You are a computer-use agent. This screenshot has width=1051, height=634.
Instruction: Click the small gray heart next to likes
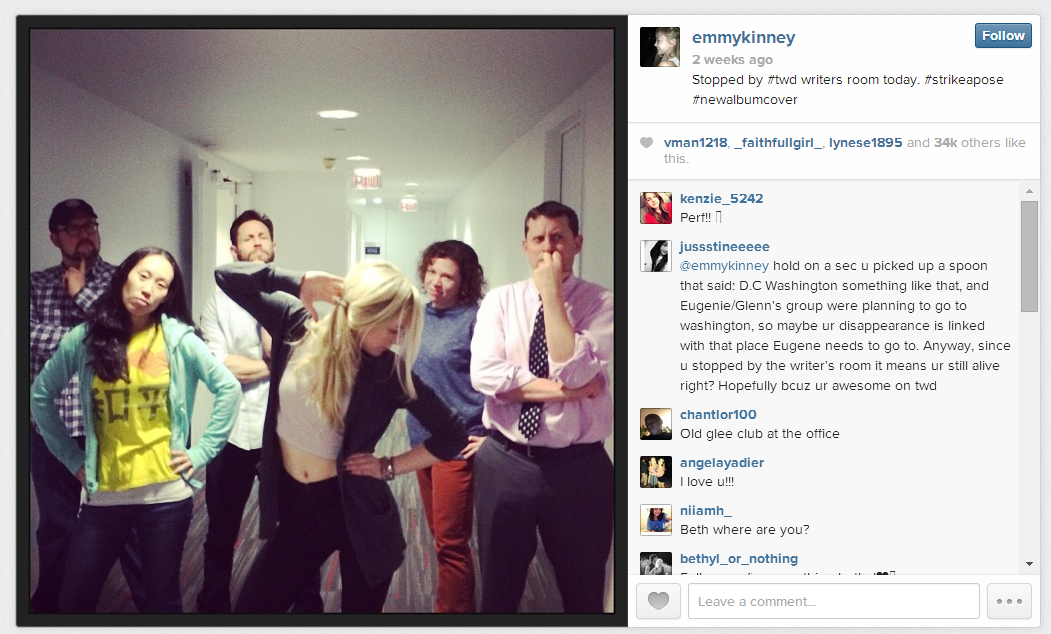point(646,142)
